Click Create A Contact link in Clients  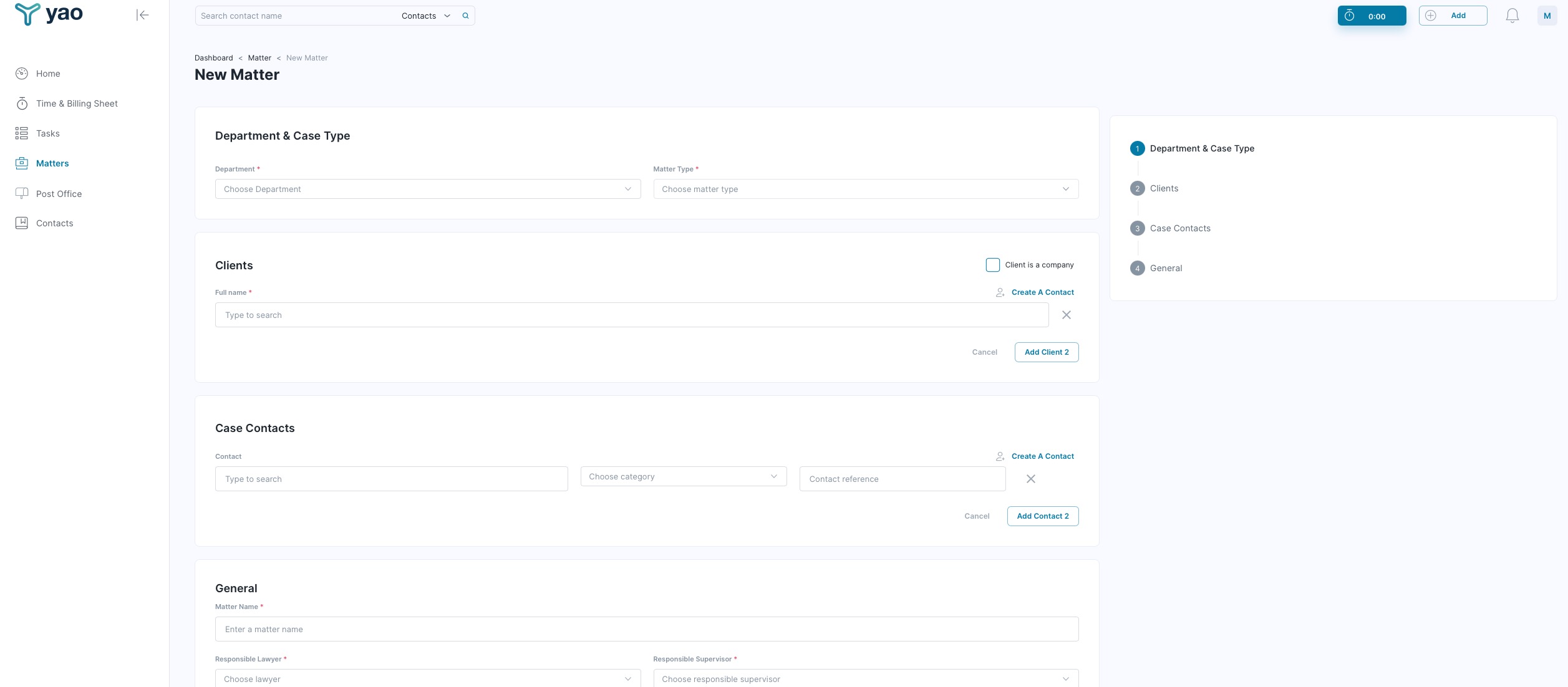coord(1043,292)
